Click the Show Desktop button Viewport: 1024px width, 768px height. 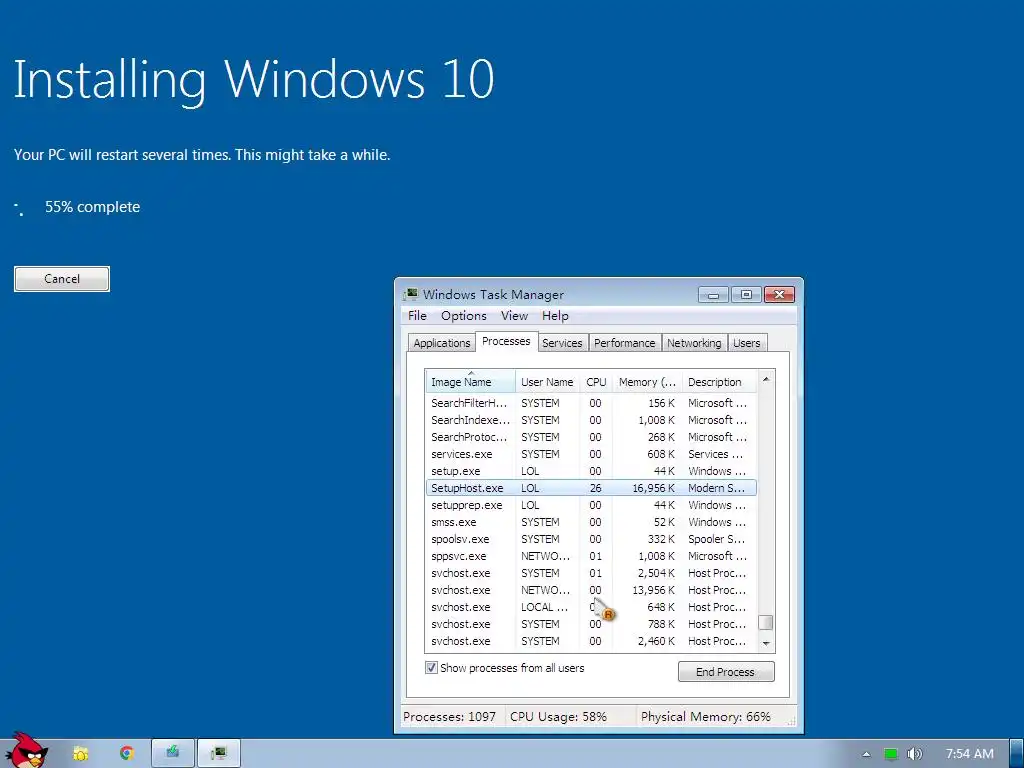(1017, 754)
